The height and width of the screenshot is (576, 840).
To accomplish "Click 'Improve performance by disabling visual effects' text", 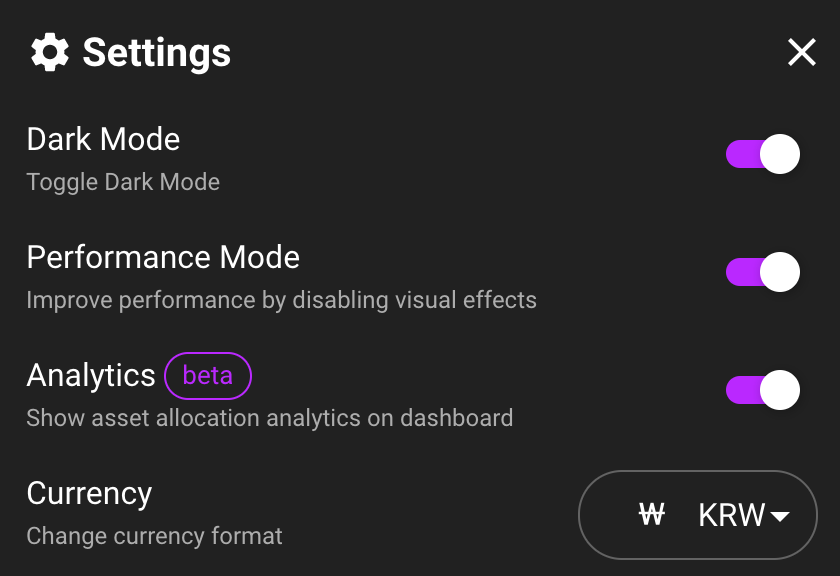I will coord(282,300).
